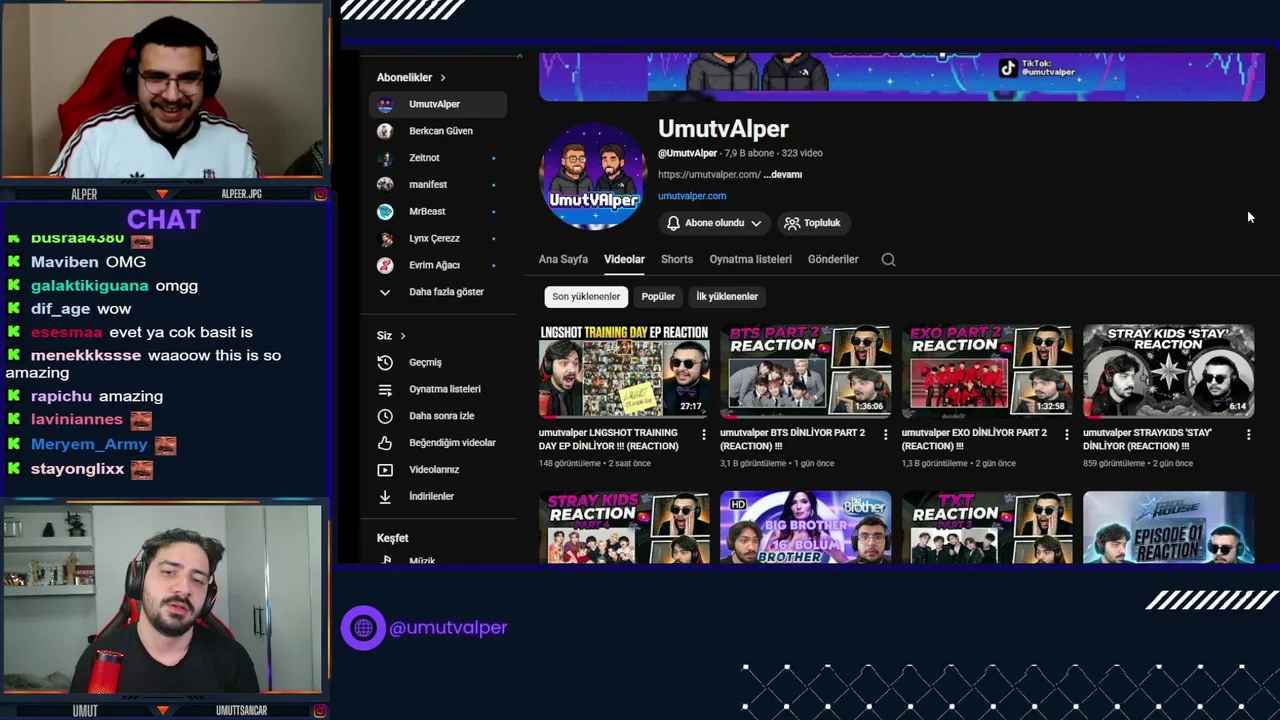This screenshot has height=720, width=1280.
Task: Click Evrim Ağacı channel avatar icon
Action: [385, 265]
